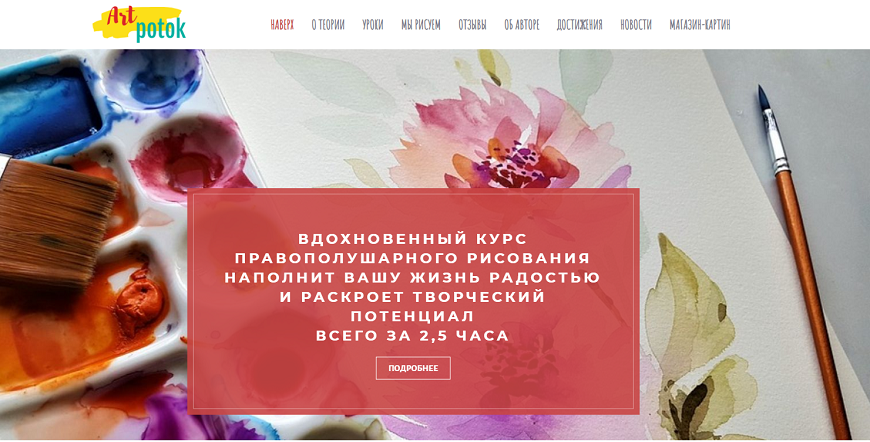The height and width of the screenshot is (442, 870).
Task: Click the thin round paintbrush image
Action: tap(803, 261)
